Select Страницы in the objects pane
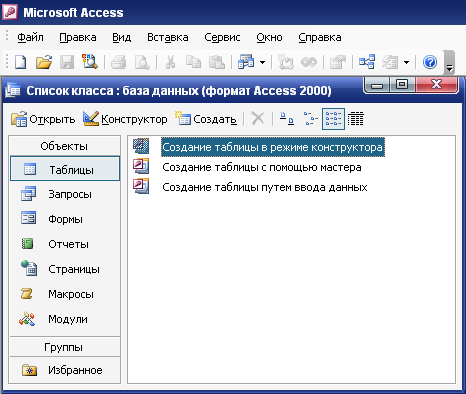The width and height of the screenshot is (466, 394). tap(65, 269)
